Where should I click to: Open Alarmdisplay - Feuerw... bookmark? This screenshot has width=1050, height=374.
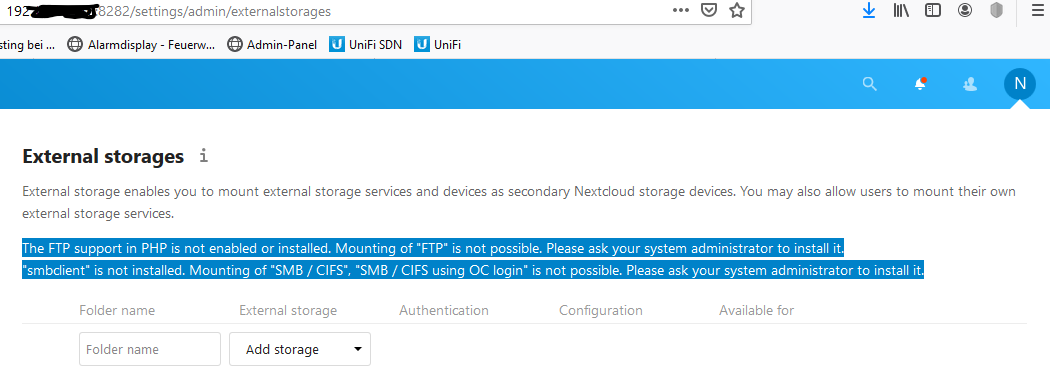pyautogui.click(x=141, y=45)
